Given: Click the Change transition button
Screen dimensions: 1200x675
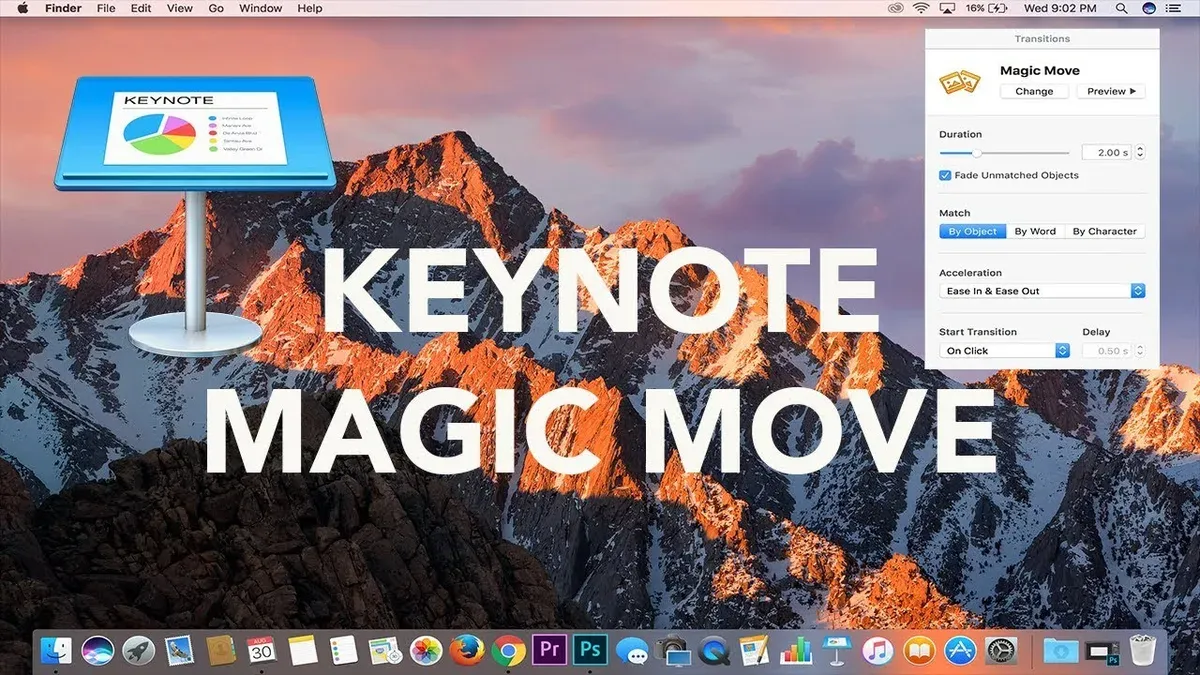Looking at the screenshot, I should 1034,91.
